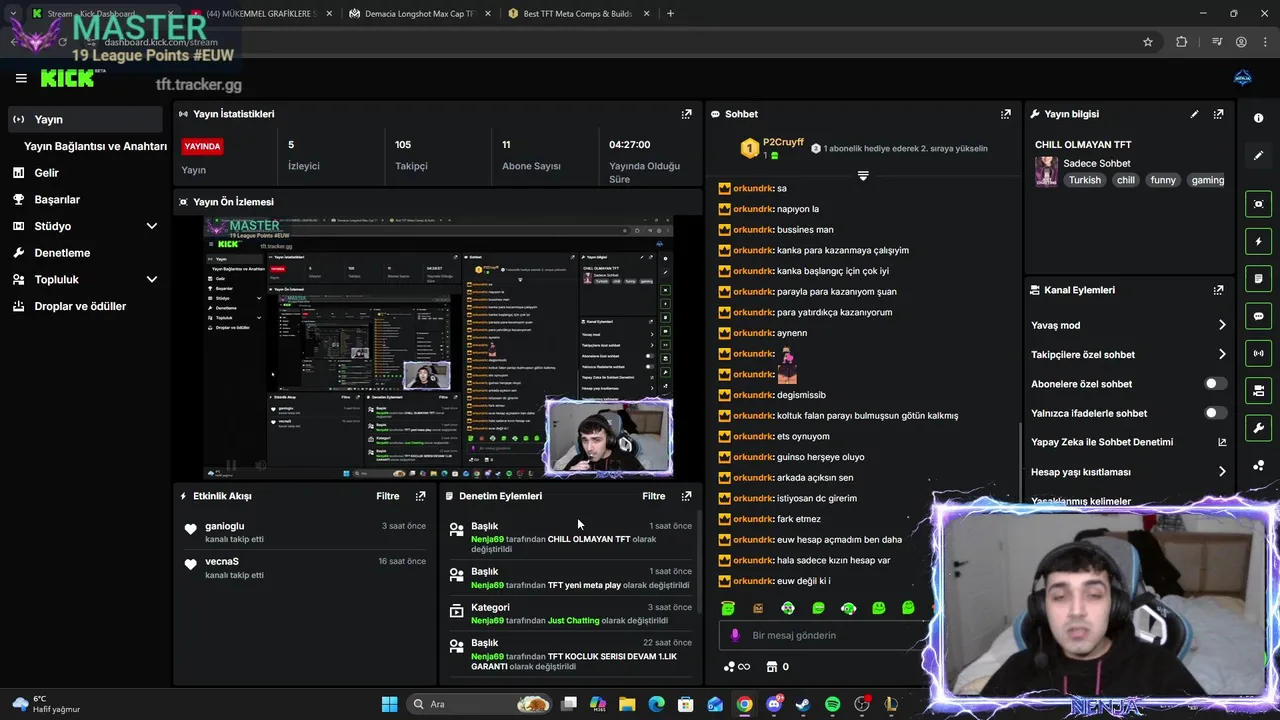Open Yapay Zeka ile Sohbet Denetimi link
The width and height of the screenshot is (1280, 720).
coord(1129,442)
